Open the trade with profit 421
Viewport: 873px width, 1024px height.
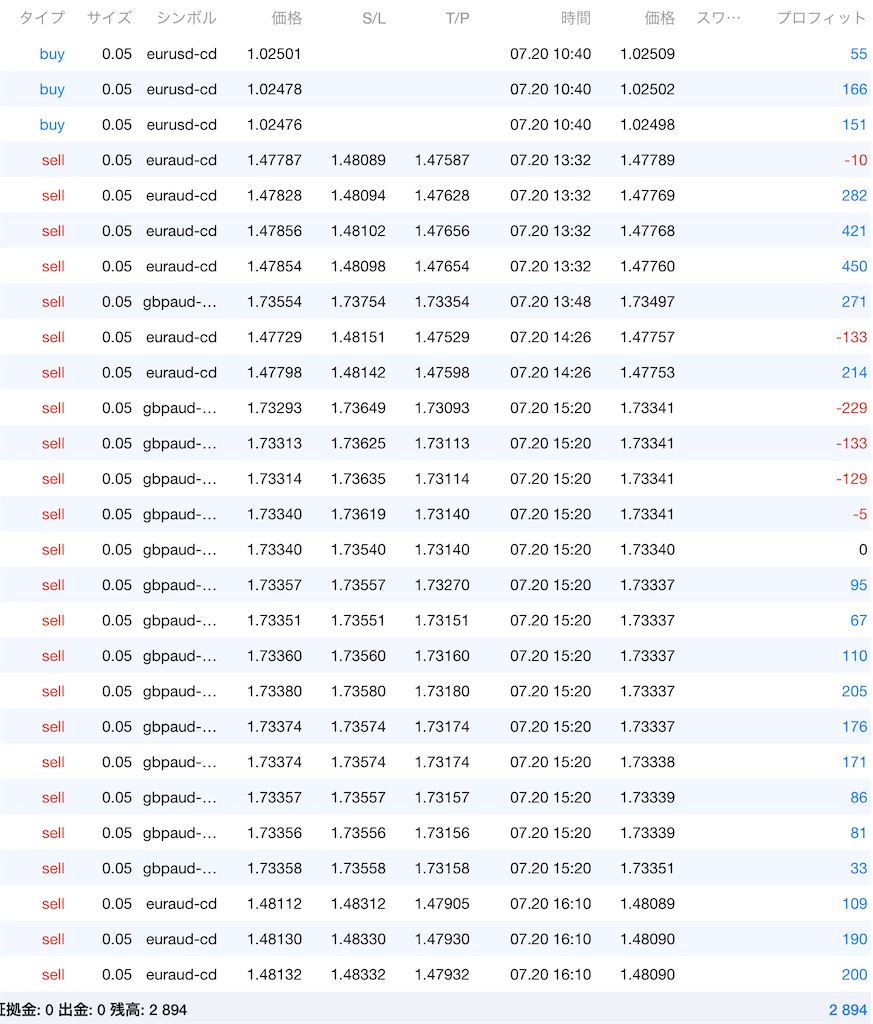point(854,231)
